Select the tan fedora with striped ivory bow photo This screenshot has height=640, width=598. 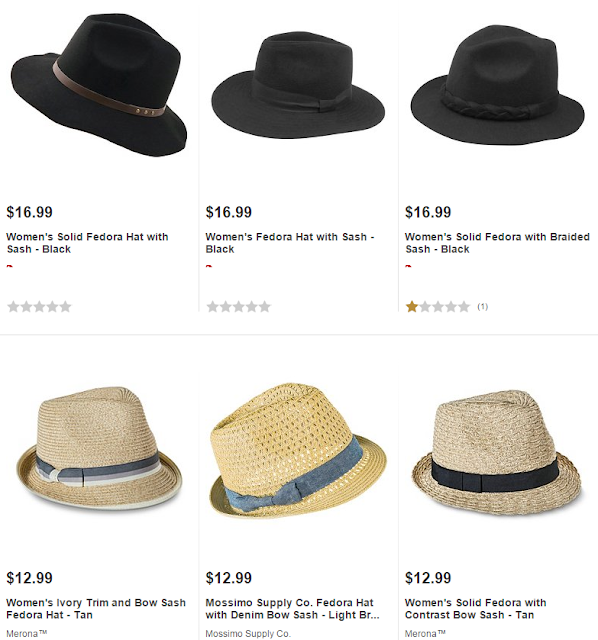pyautogui.click(x=99, y=449)
